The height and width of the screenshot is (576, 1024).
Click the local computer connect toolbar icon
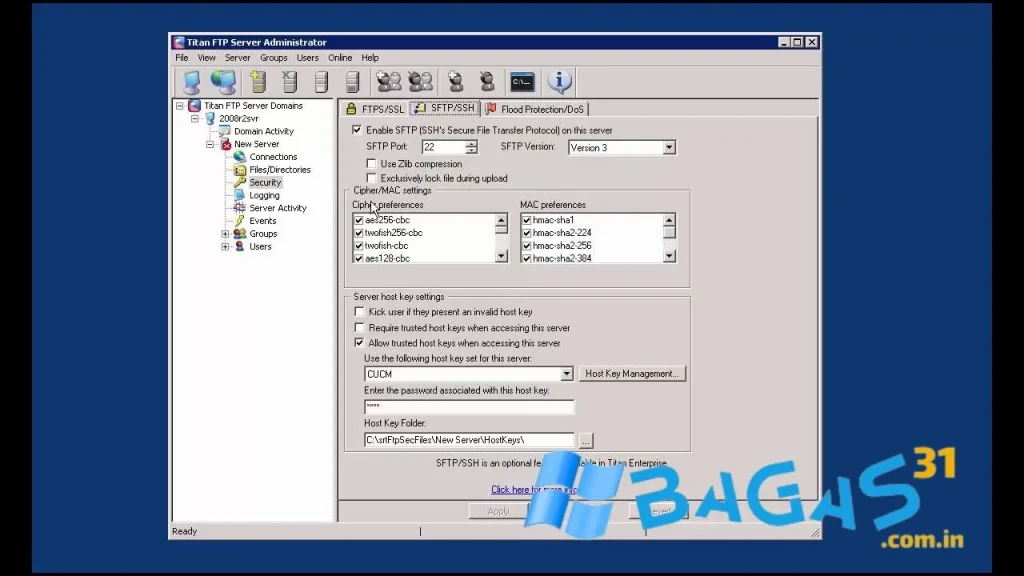click(x=192, y=82)
